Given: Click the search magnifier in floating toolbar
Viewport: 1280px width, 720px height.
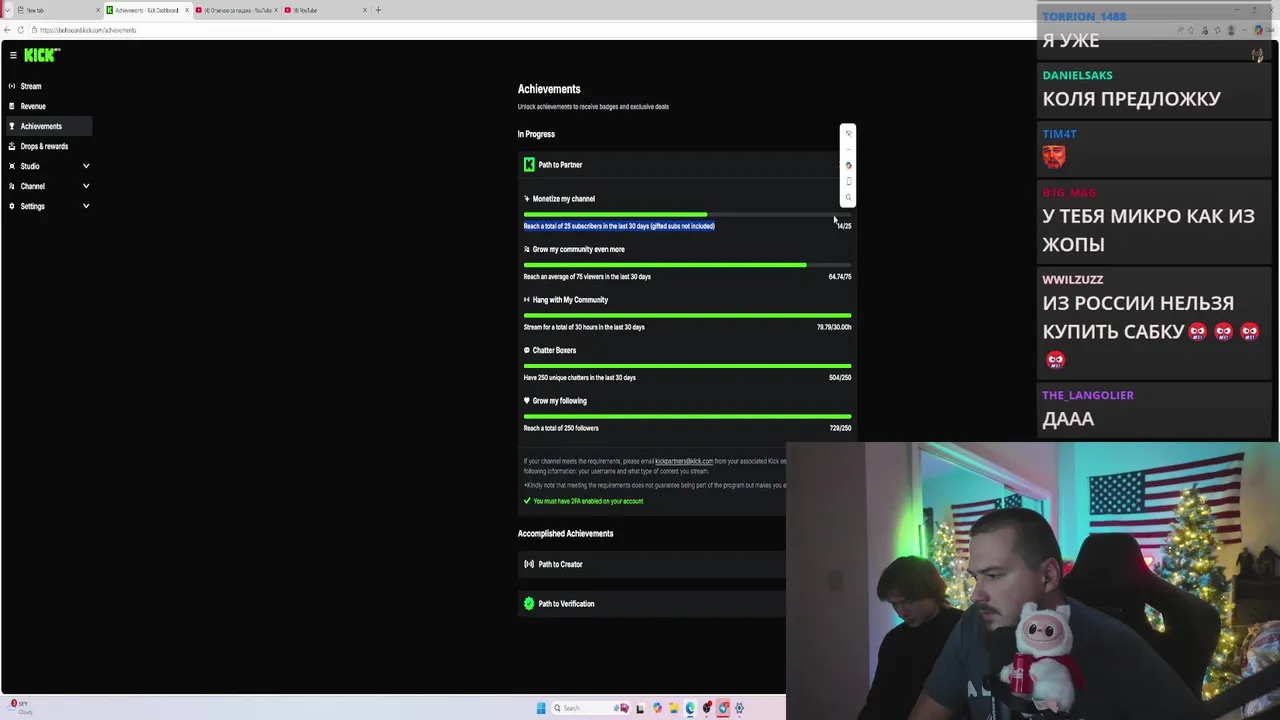Looking at the screenshot, I should 848,197.
